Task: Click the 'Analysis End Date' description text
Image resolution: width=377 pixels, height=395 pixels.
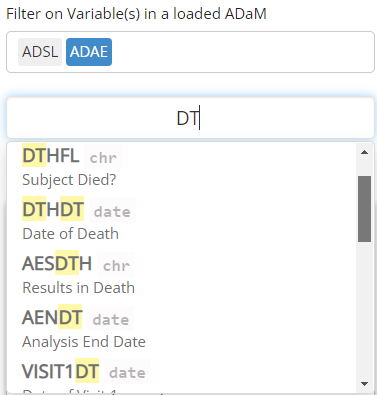Action: coord(84,342)
